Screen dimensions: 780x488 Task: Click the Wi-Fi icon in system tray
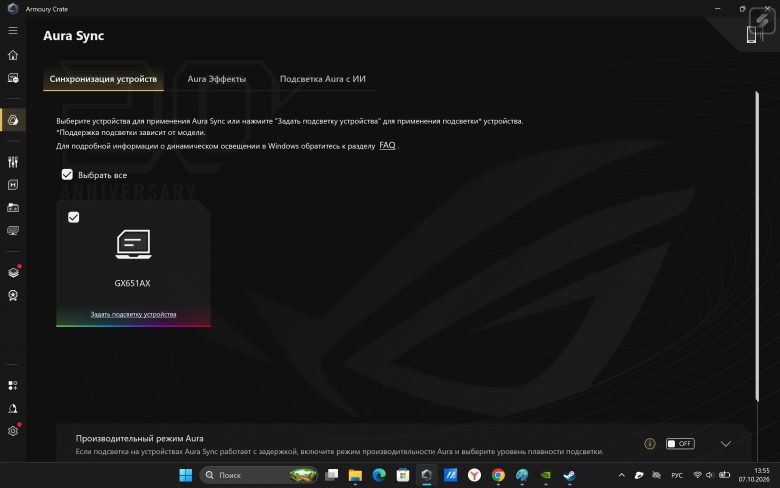tap(697, 475)
